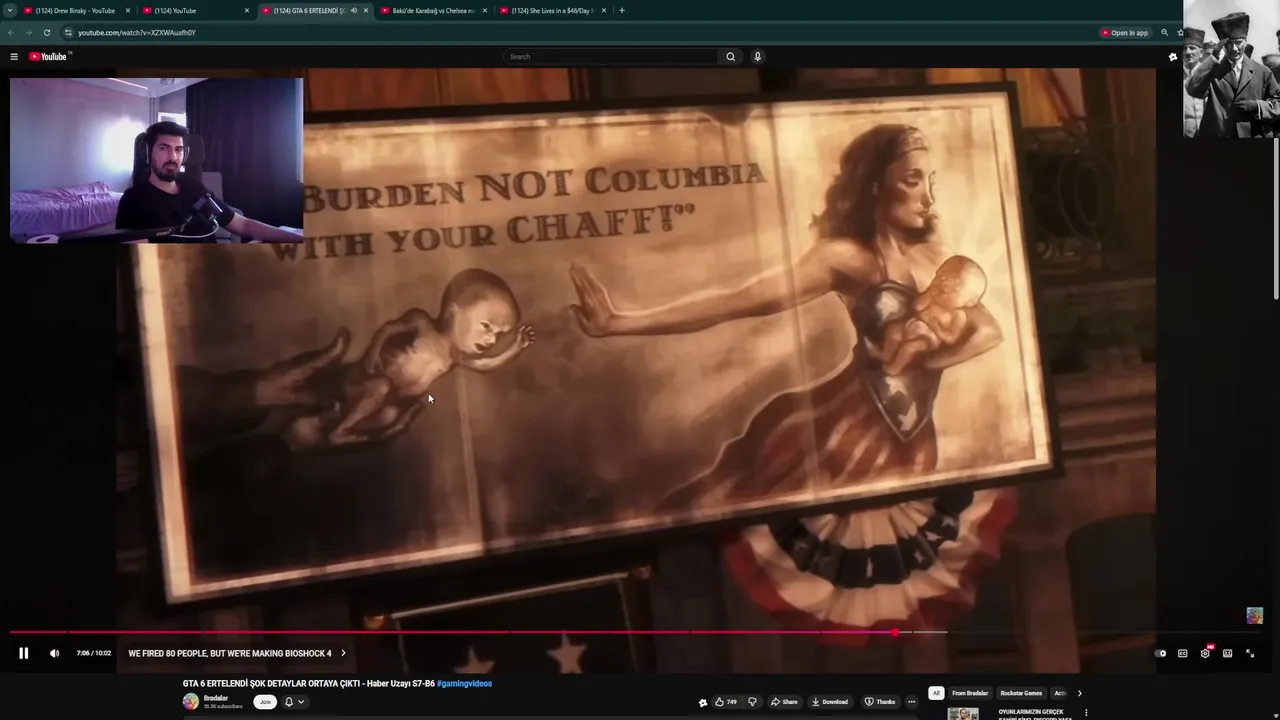The image size is (1280, 720).
Task: Enter fullscreen mode in player
Action: point(1250,653)
